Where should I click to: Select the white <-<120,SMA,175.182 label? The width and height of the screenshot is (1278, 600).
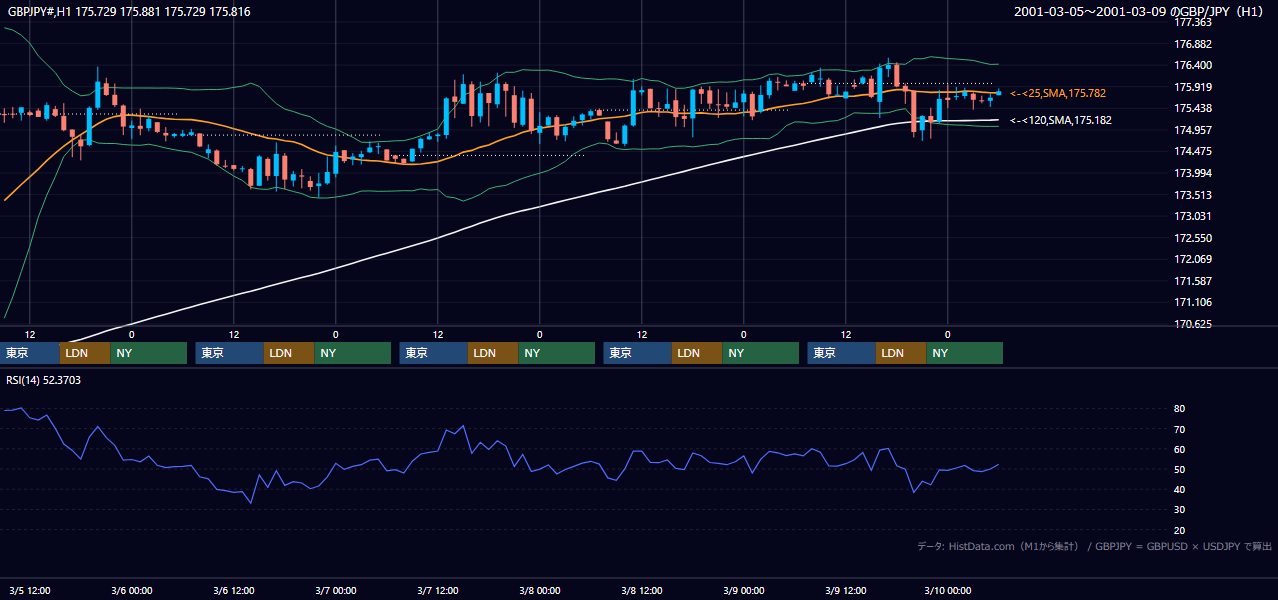click(1061, 120)
